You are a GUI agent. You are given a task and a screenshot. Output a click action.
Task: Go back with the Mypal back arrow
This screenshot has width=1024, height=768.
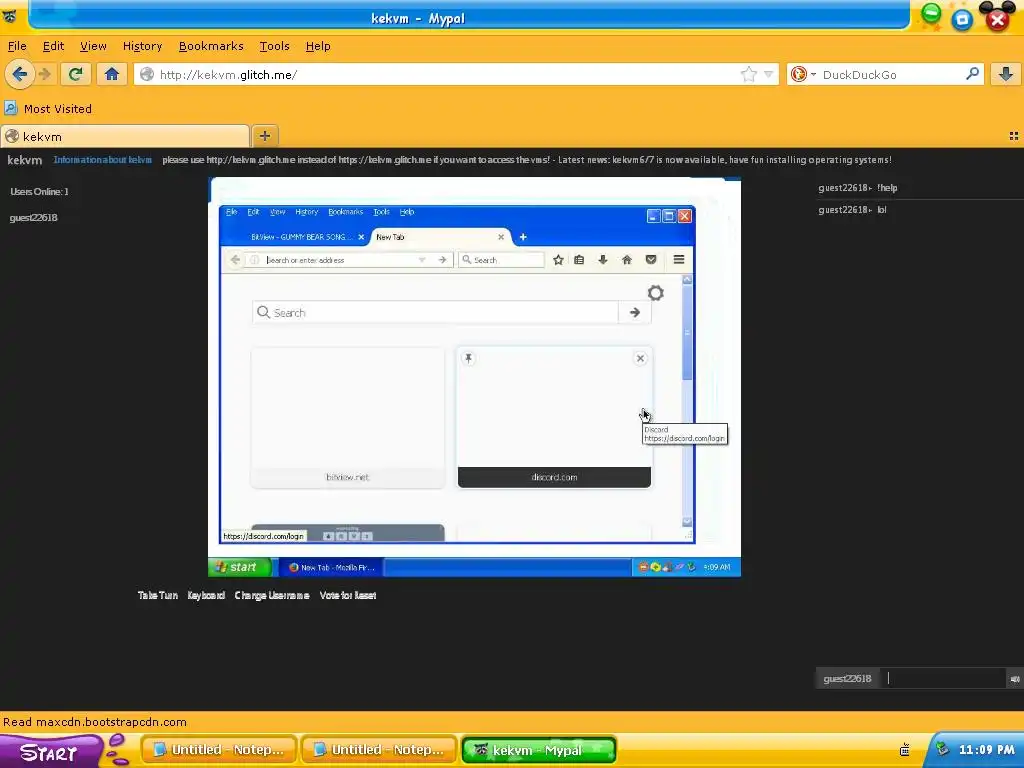20,74
